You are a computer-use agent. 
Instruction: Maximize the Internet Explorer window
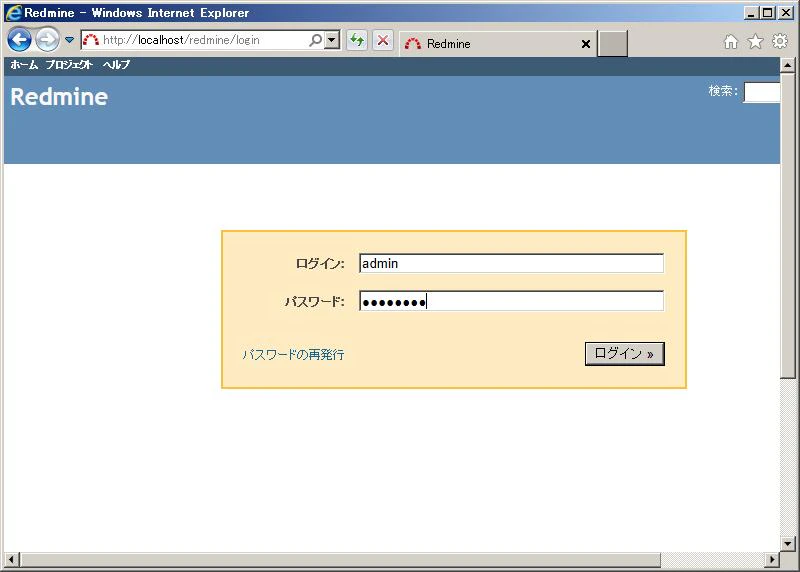click(767, 13)
